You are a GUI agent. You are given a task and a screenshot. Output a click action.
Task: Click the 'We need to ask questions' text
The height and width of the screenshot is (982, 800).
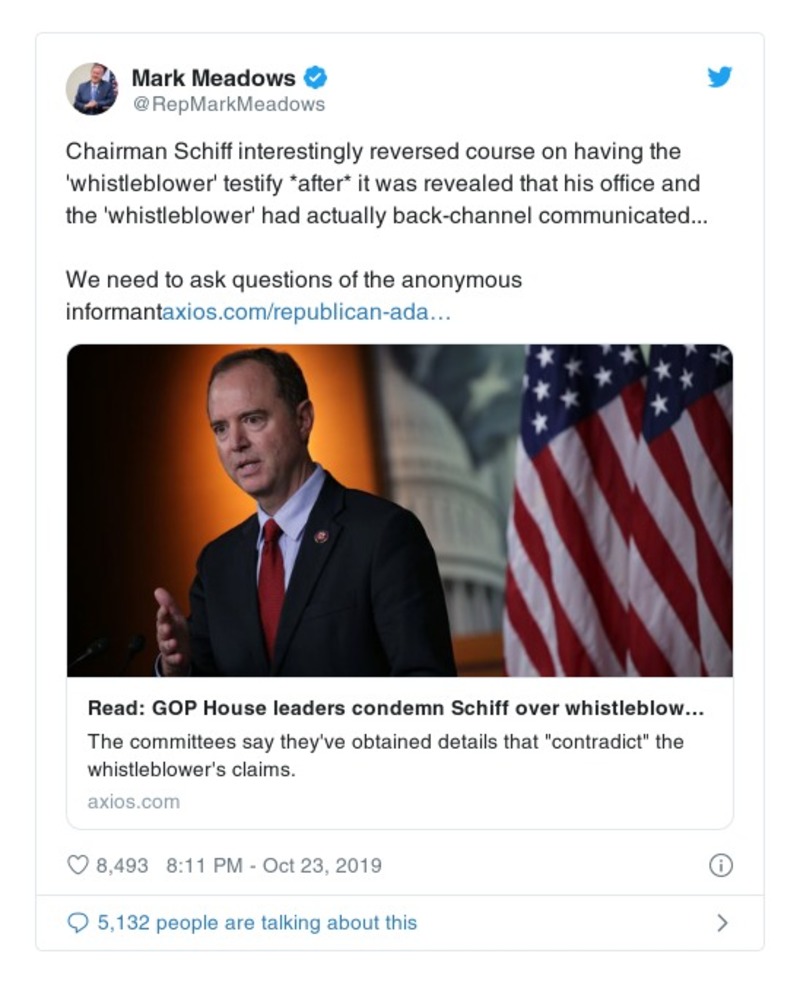click(x=293, y=280)
